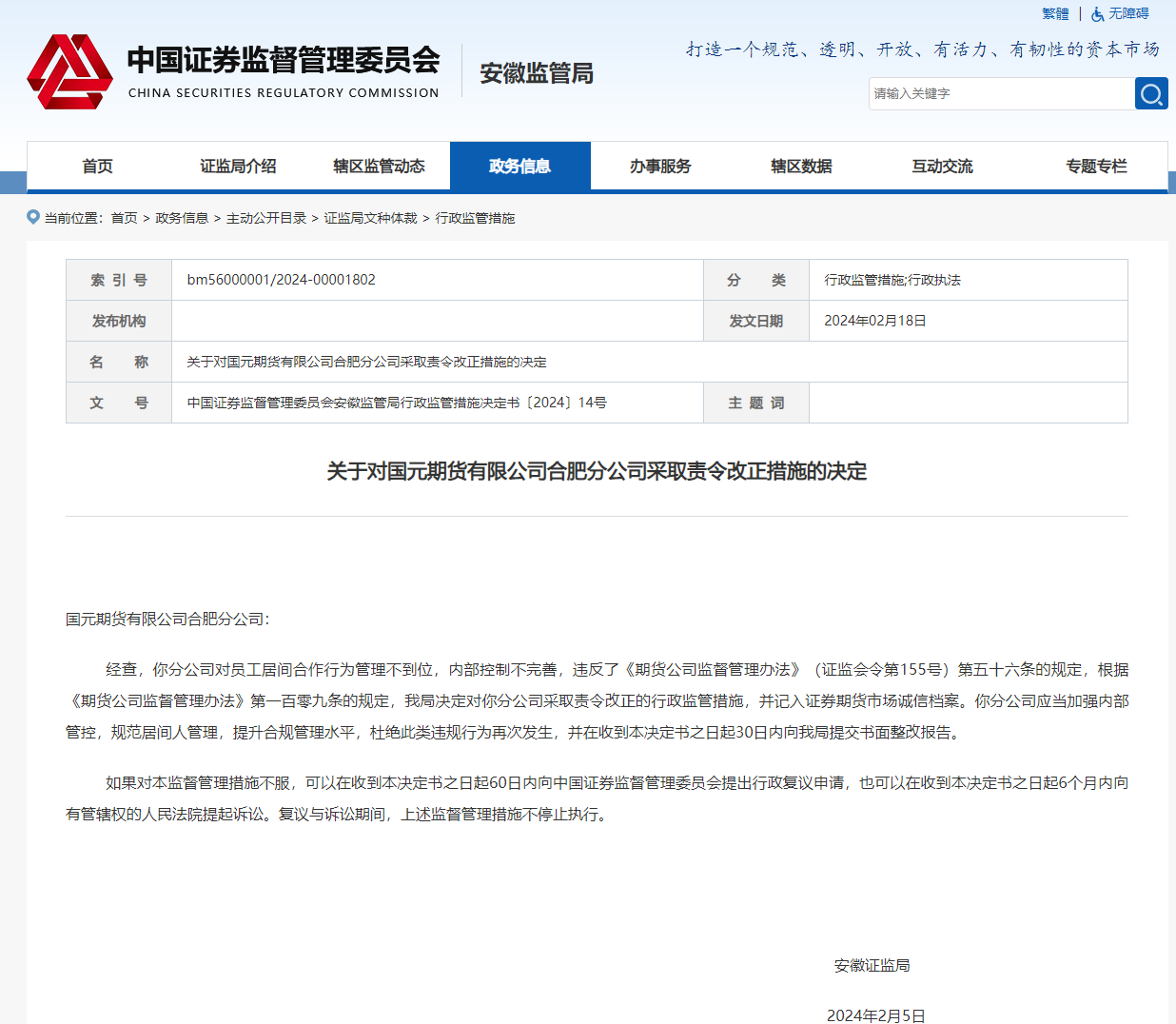Click the issue date 2024年02月18日

pos(875,321)
